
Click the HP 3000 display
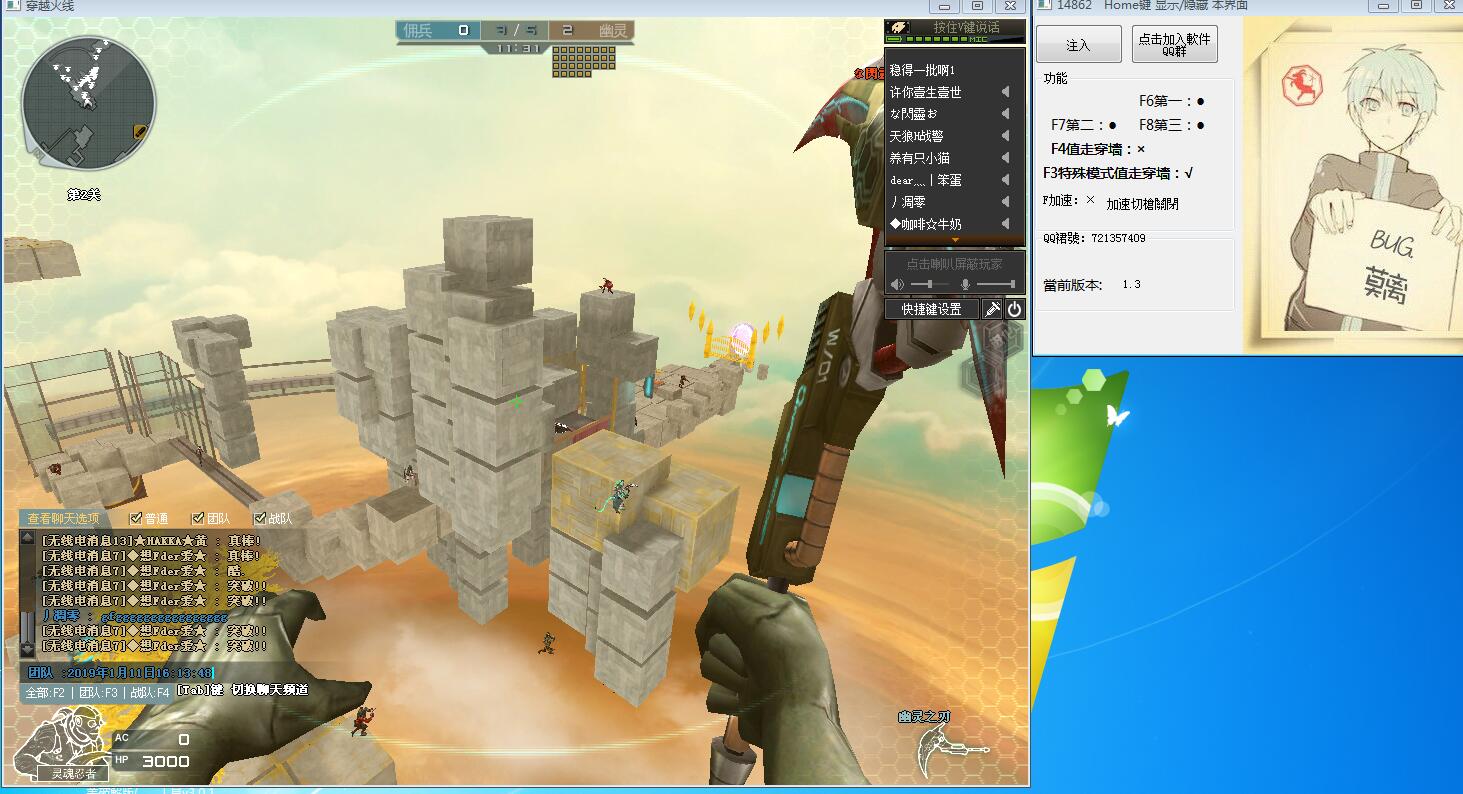tap(152, 761)
